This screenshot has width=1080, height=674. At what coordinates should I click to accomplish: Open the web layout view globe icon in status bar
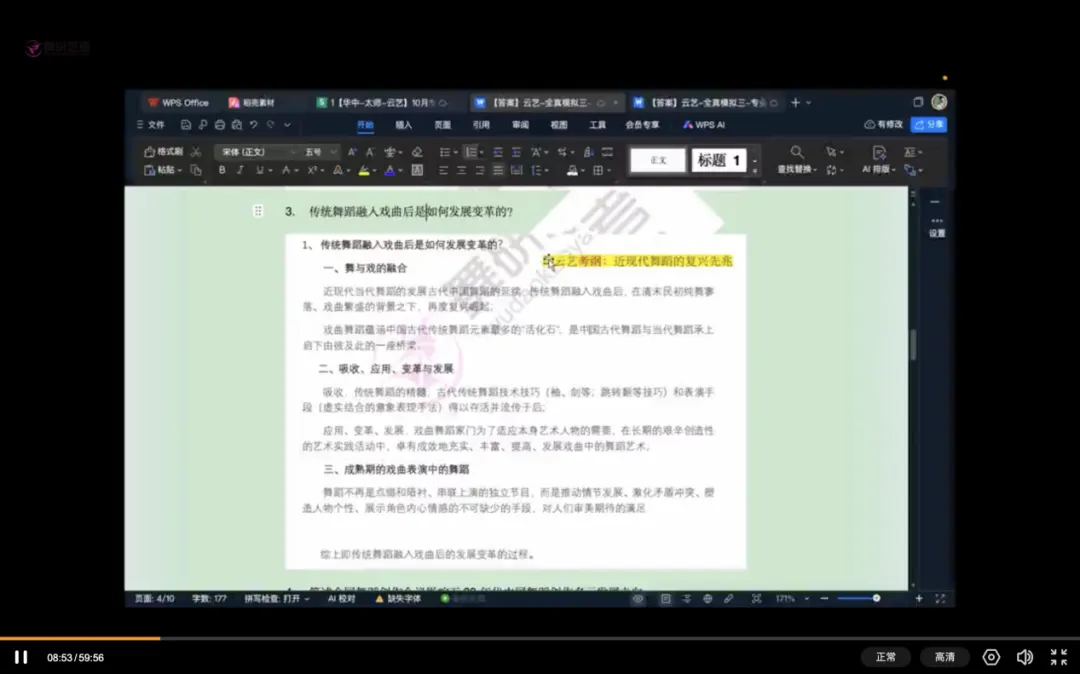(707, 599)
